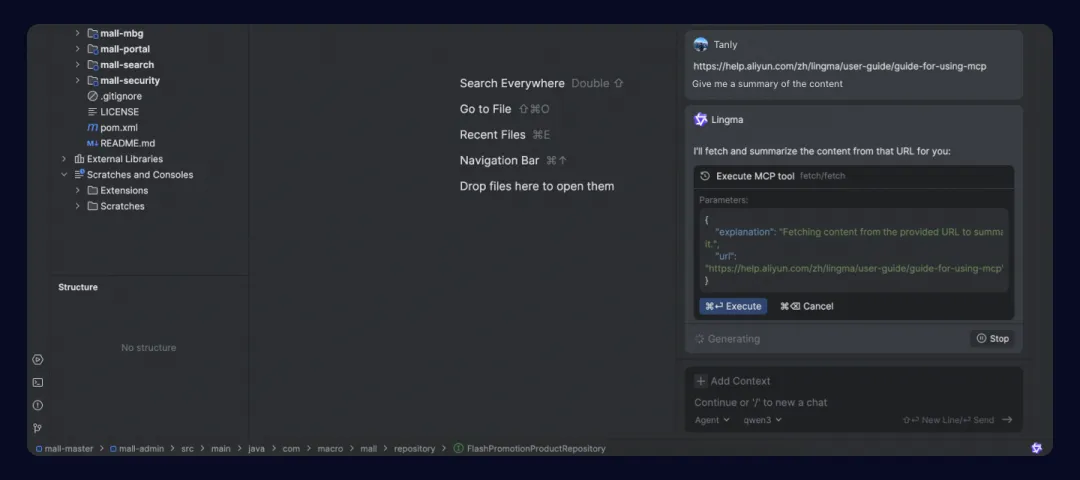Viewport: 1080px width, 480px height.
Task: Expand the mall-portal folder
Action: click(x=78, y=49)
